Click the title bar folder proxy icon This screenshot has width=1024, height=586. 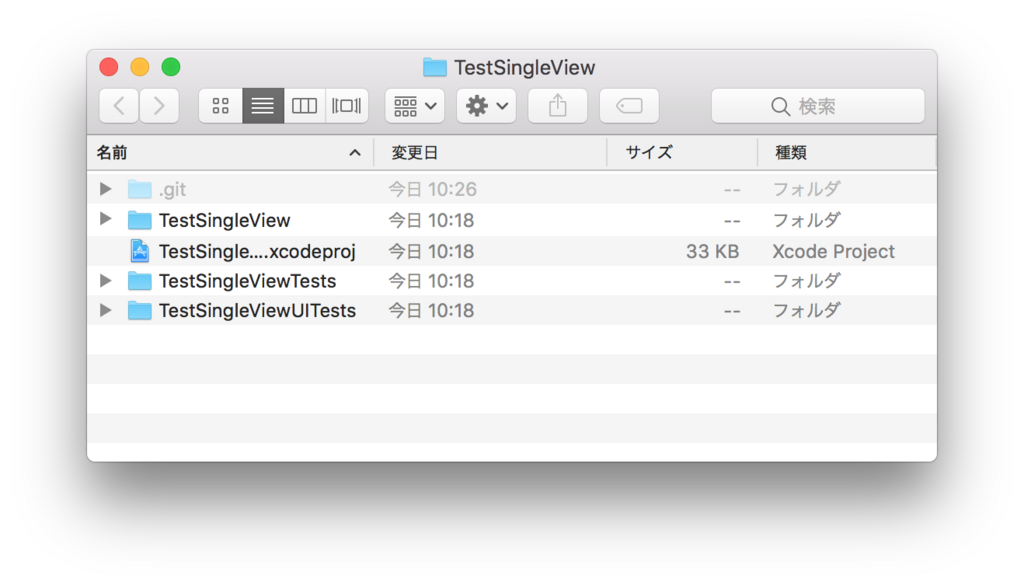(x=434, y=67)
